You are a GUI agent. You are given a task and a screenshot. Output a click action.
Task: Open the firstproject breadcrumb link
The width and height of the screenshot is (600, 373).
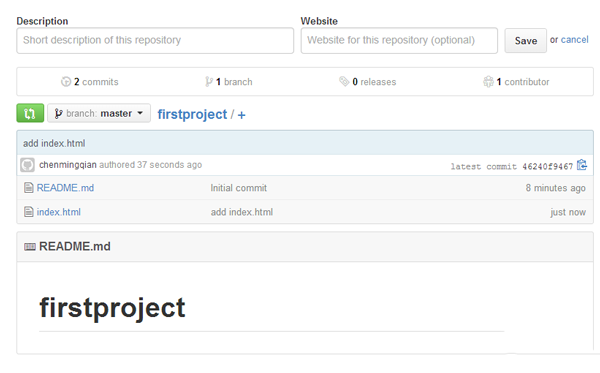[x=192, y=114]
